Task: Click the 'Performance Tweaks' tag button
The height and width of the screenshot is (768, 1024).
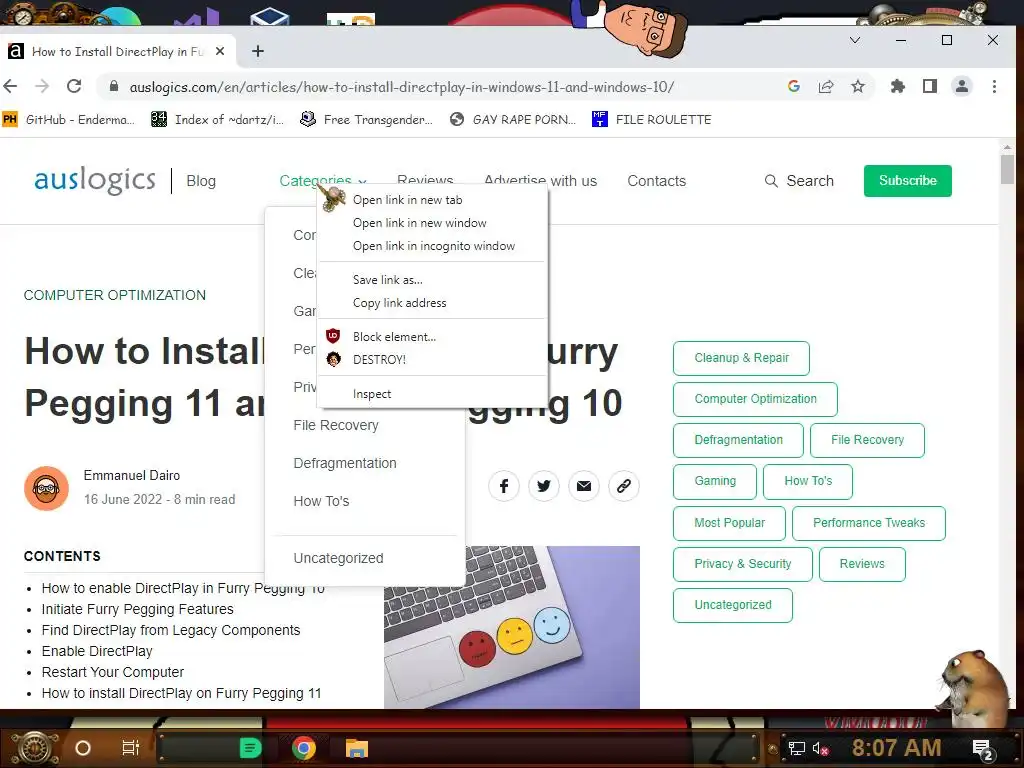Action: [x=869, y=523]
